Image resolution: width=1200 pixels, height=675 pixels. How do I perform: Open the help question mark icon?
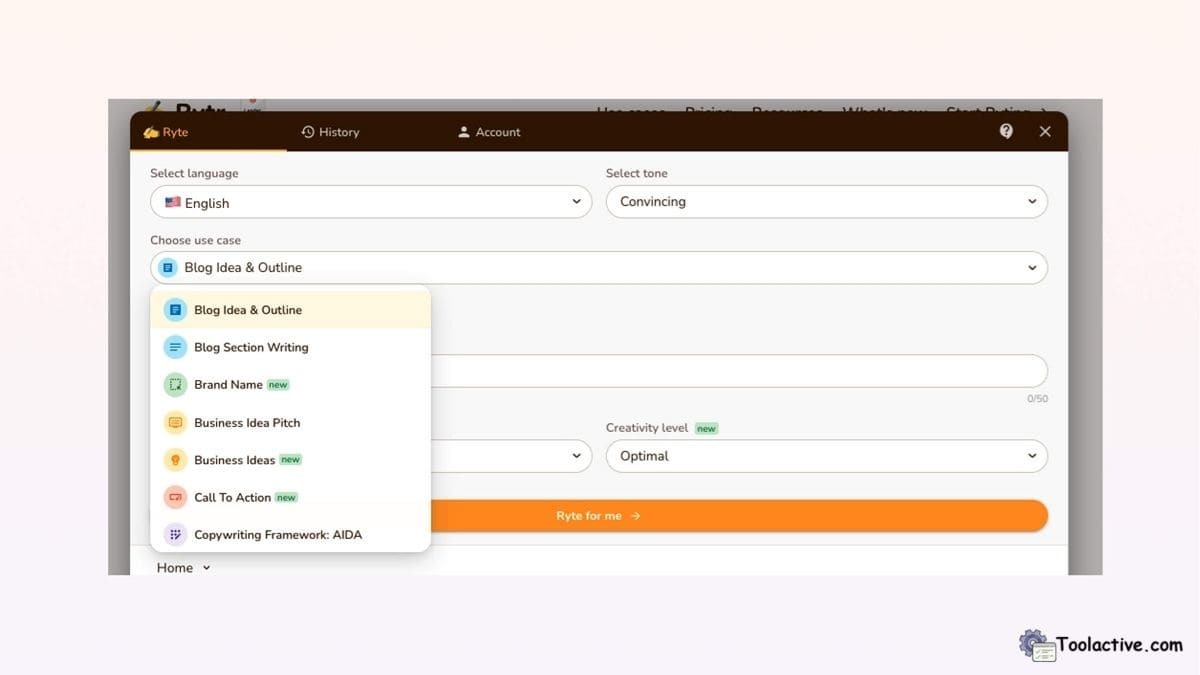1006,131
